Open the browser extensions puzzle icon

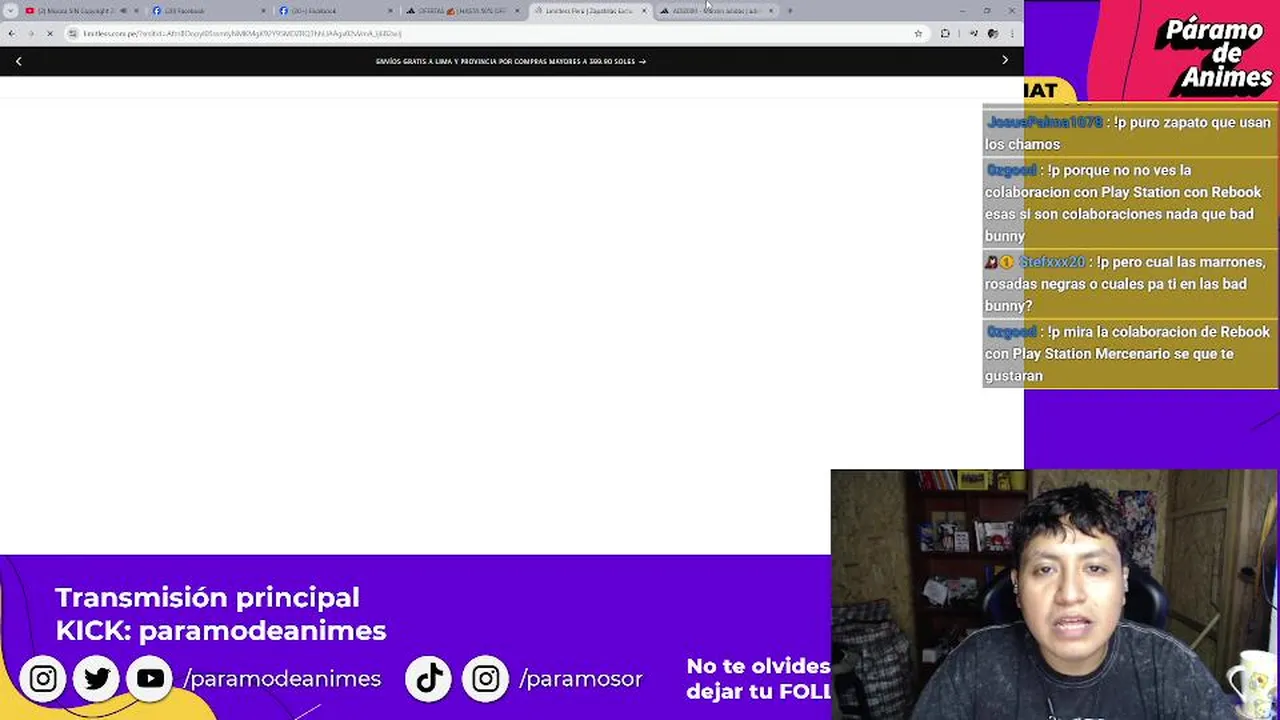945,33
